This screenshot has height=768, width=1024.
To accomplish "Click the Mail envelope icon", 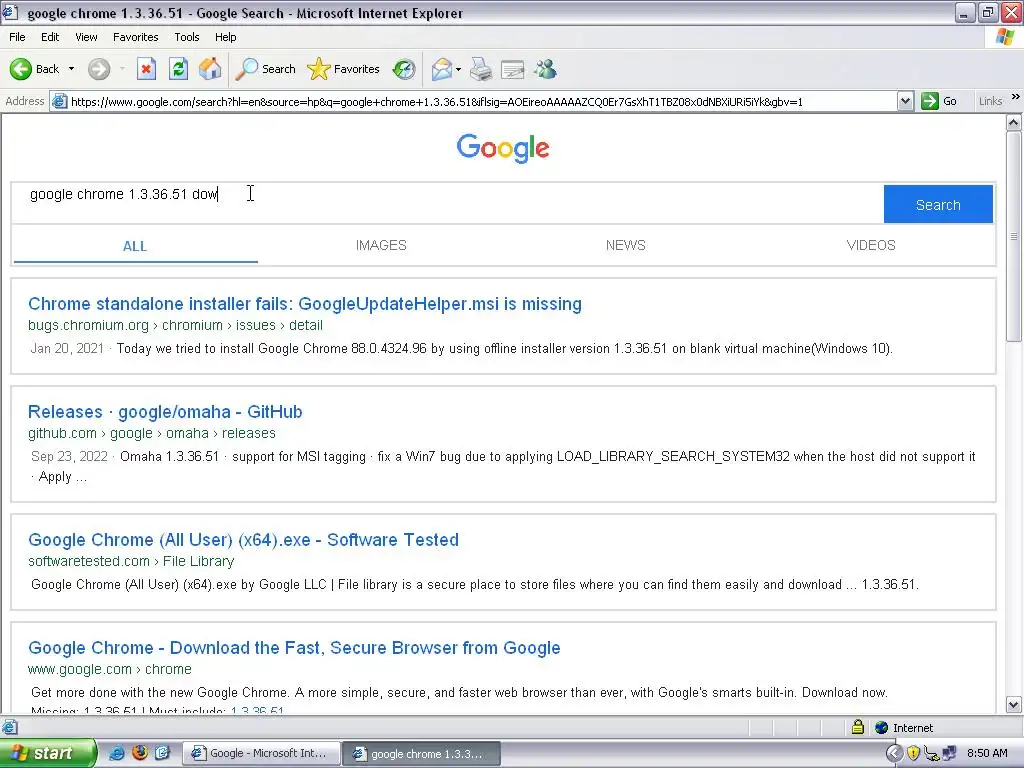I will pos(441,69).
